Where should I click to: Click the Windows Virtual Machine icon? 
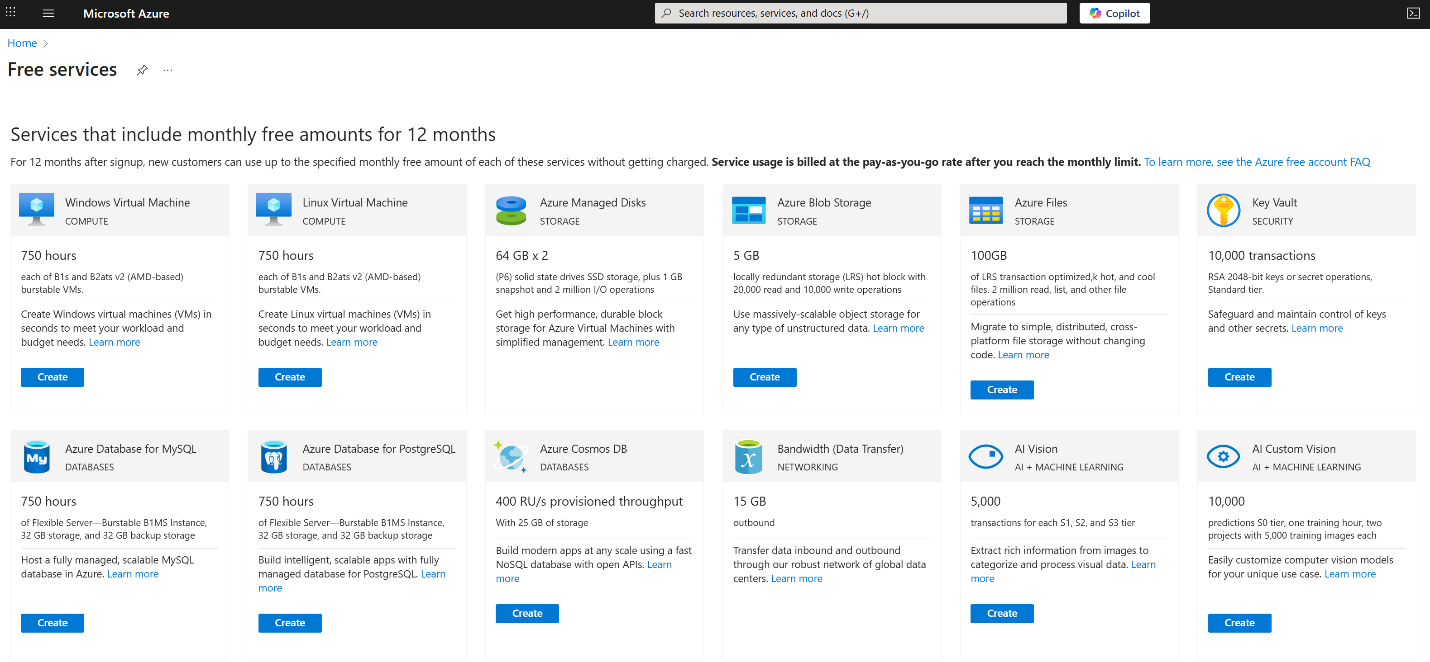(37, 210)
